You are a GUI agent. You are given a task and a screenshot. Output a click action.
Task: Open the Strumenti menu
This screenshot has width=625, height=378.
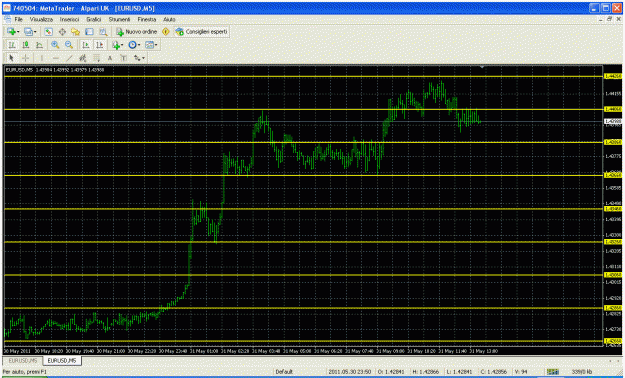coord(119,20)
